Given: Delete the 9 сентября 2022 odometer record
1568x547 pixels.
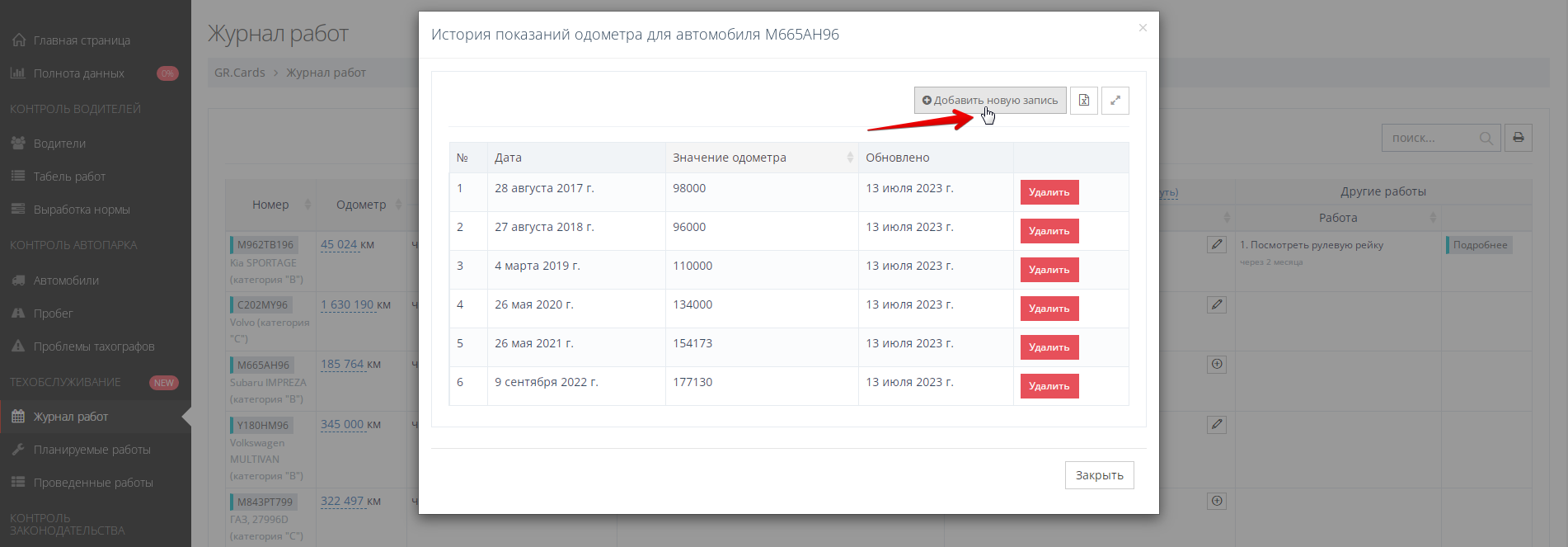Looking at the screenshot, I should [1049, 386].
